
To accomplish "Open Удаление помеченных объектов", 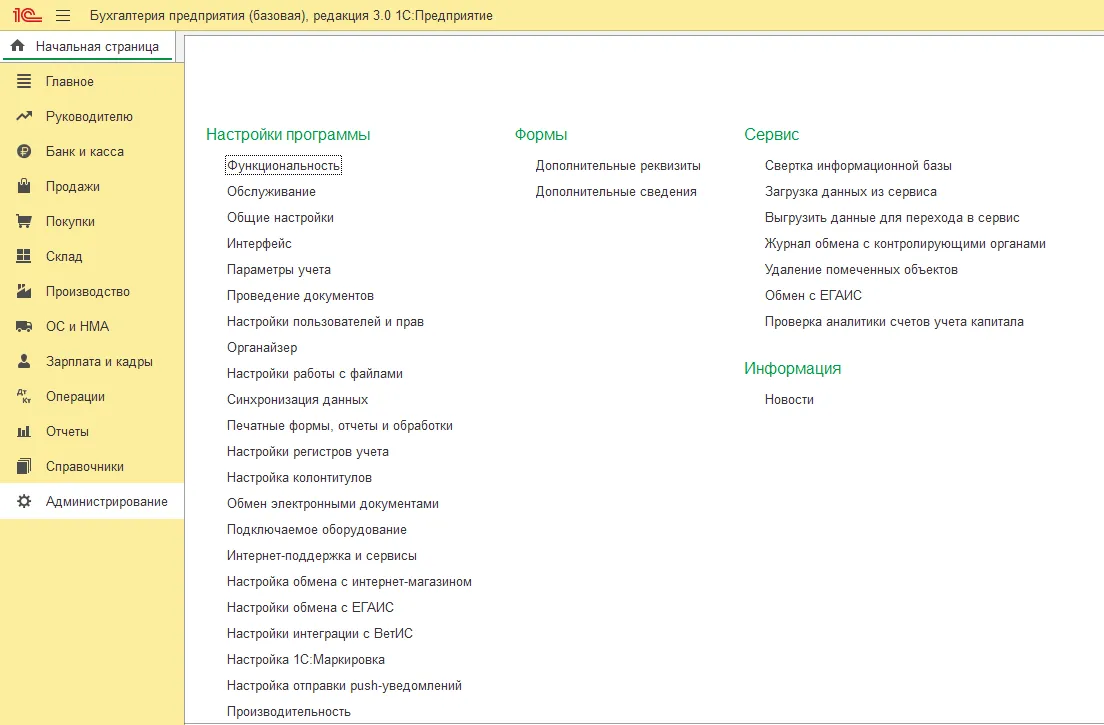I will point(861,270).
